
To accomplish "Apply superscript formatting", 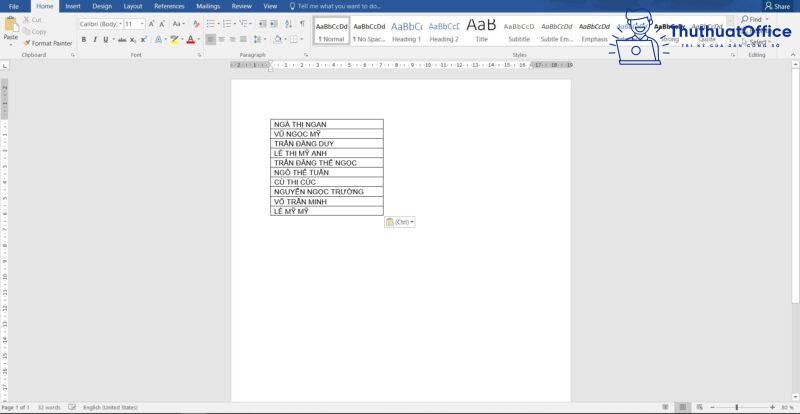I will pyautogui.click(x=143, y=39).
